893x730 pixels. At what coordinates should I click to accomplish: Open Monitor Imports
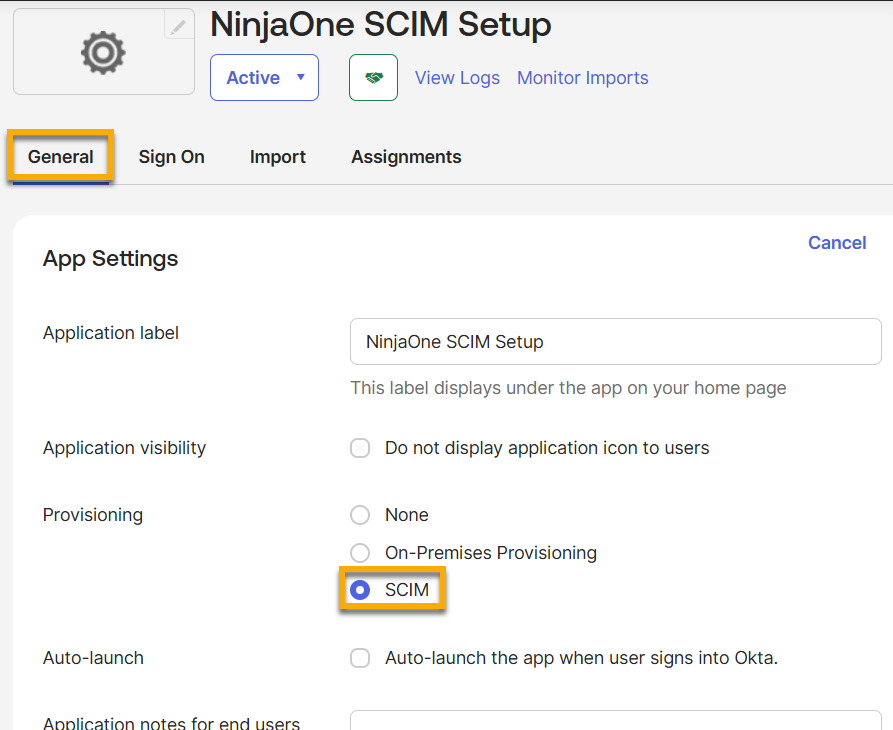(582, 77)
